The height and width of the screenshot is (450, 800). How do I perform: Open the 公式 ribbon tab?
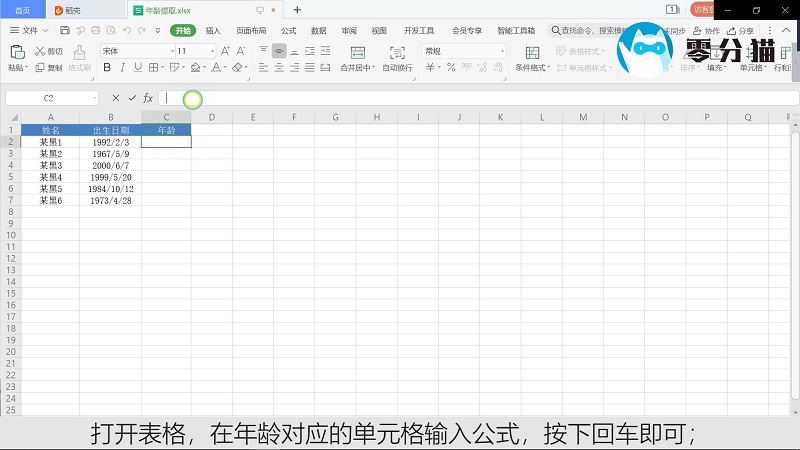click(x=289, y=31)
